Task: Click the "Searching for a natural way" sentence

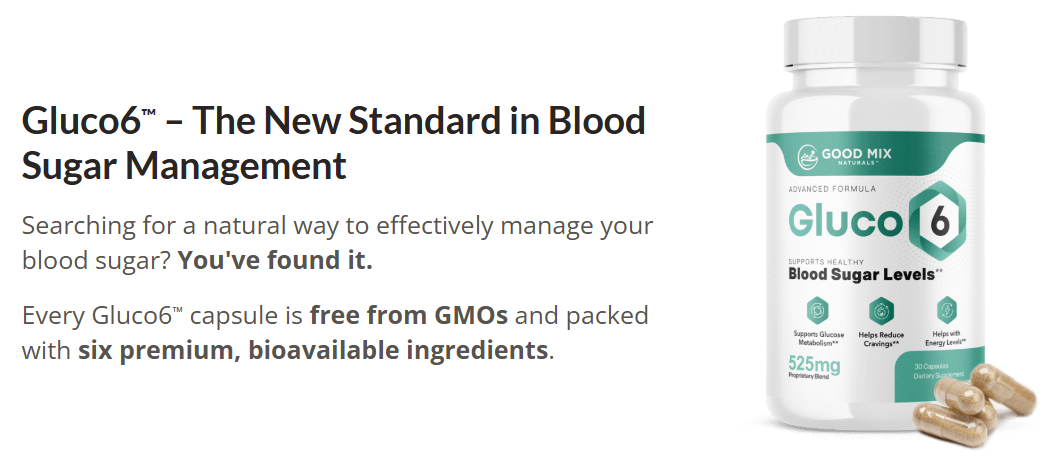Action: tap(336, 224)
